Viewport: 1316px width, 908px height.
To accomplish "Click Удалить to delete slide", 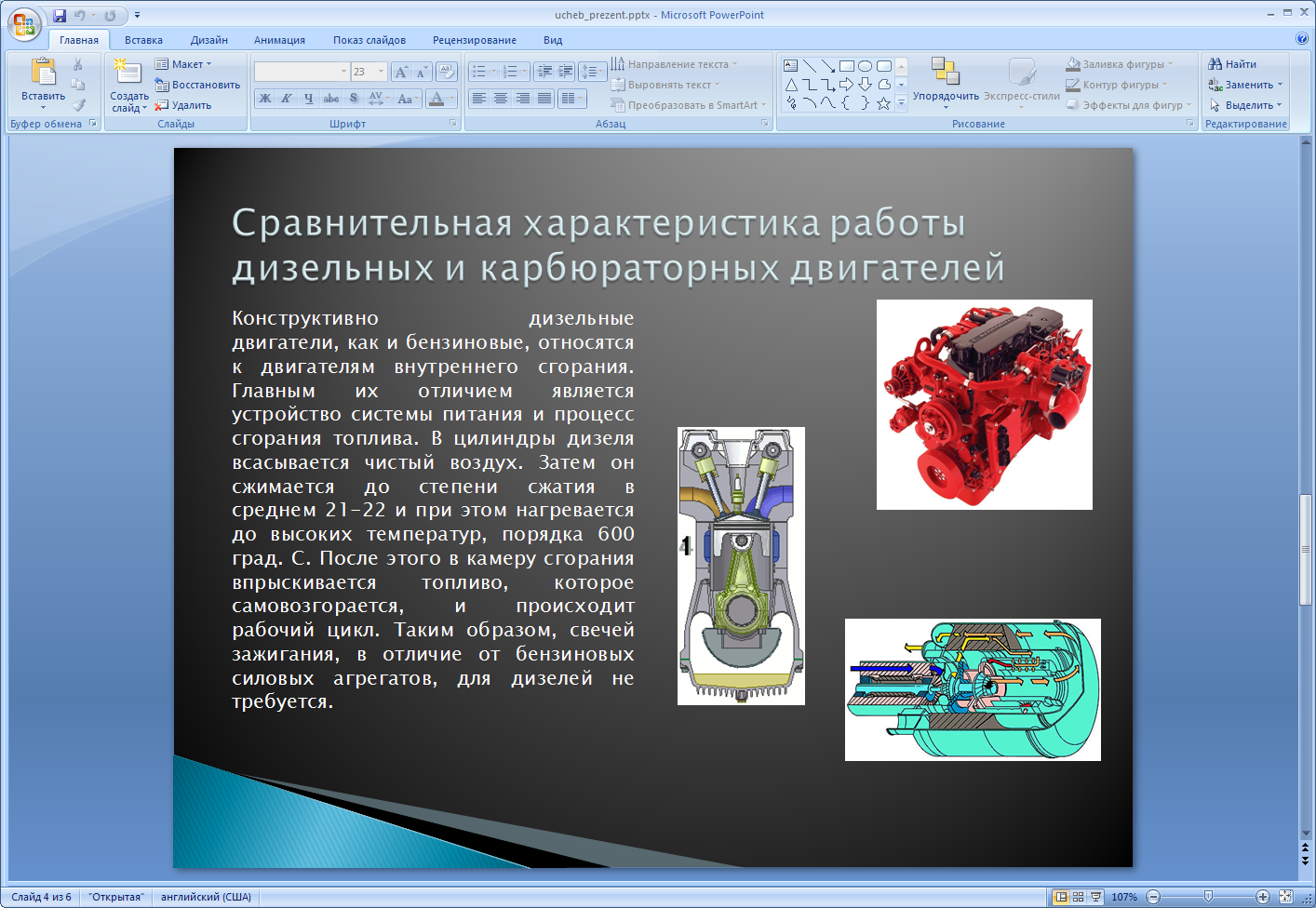I will pyautogui.click(x=183, y=105).
